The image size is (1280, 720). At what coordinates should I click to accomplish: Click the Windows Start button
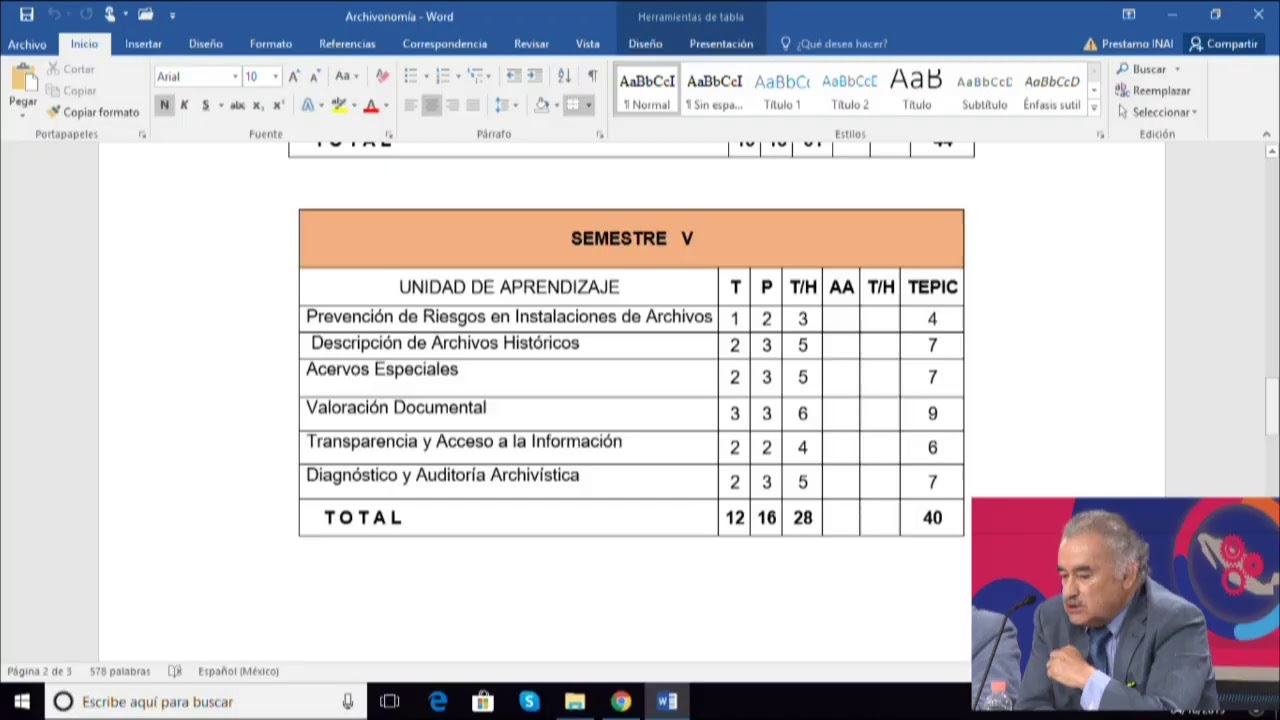click(22, 702)
